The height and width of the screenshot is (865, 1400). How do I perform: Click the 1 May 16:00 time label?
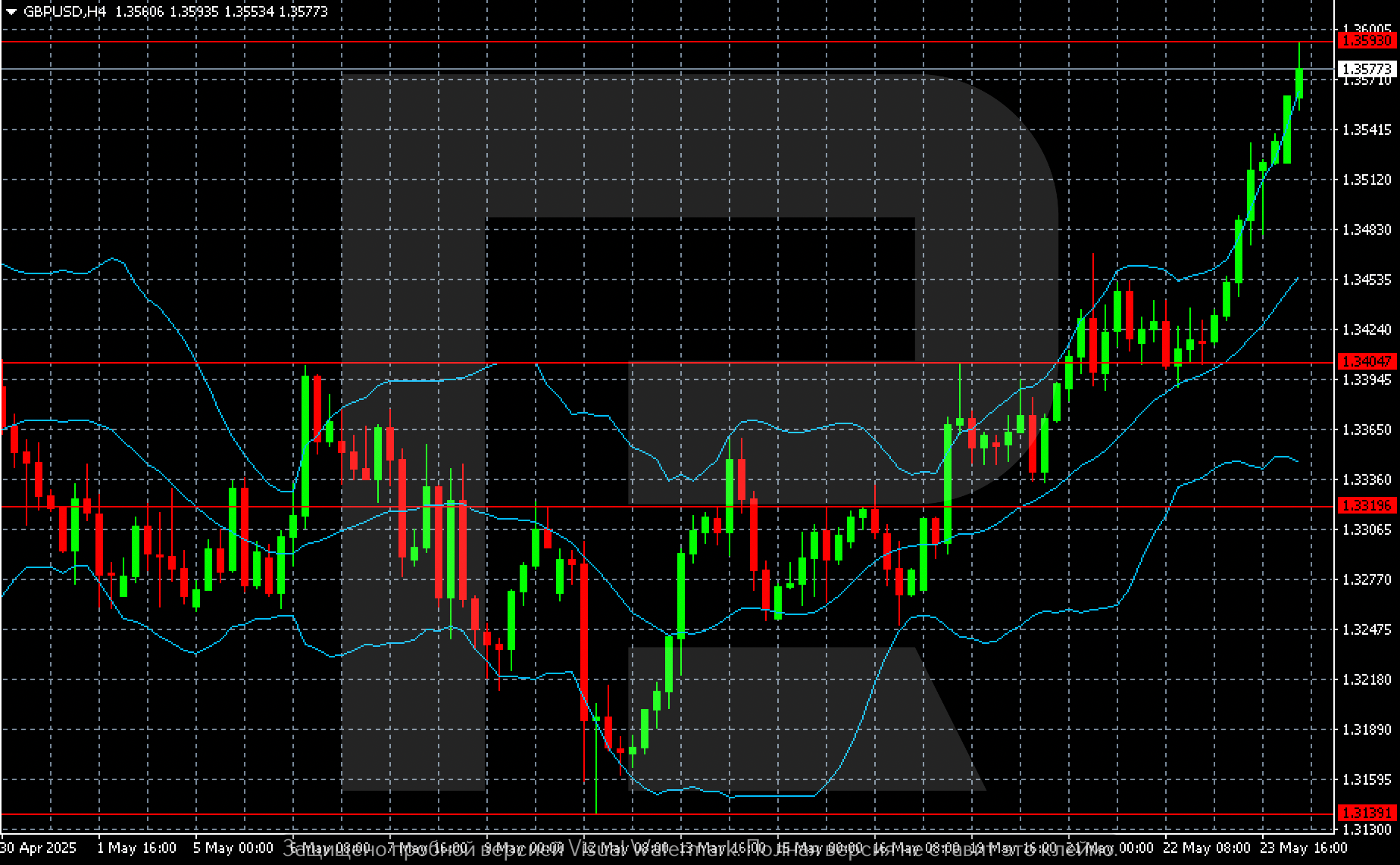point(136,848)
